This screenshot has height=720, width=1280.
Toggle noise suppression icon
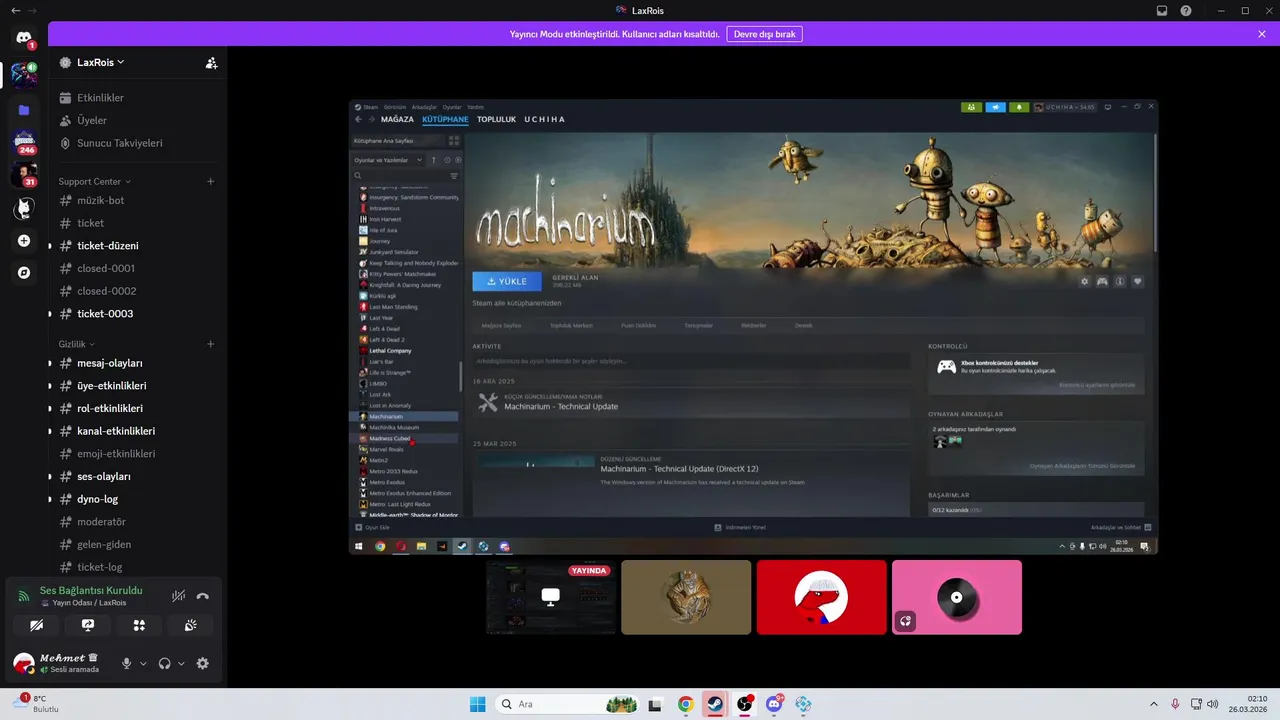coord(178,596)
